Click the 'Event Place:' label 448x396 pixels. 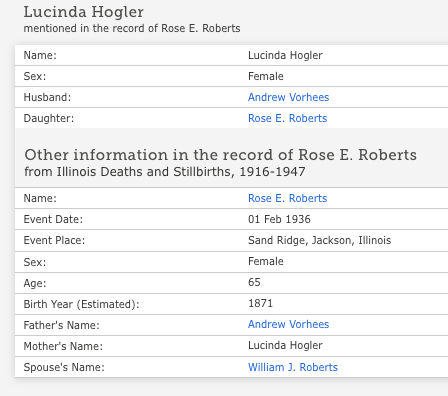(54, 240)
